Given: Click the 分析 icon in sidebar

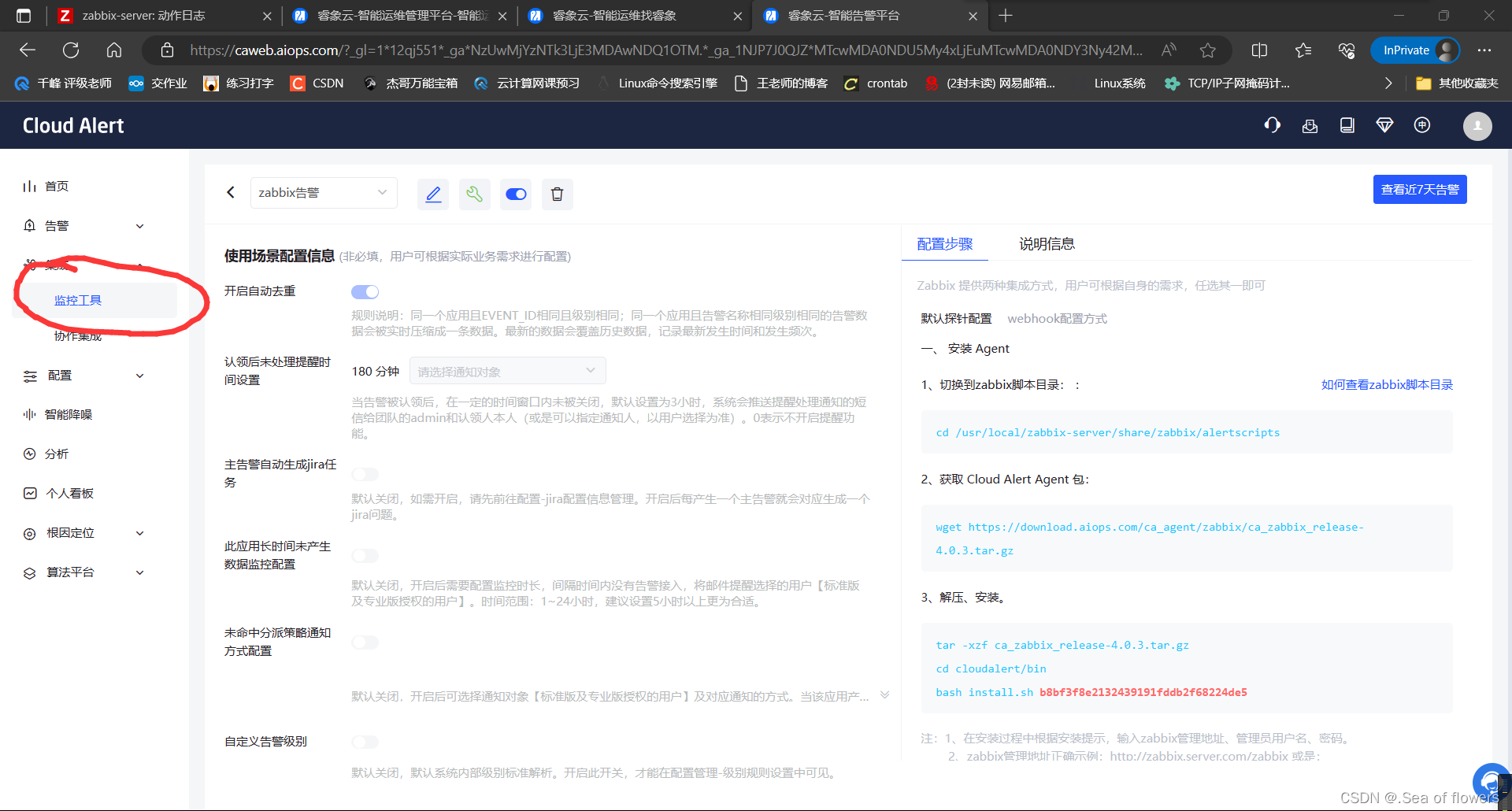Looking at the screenshot, I should click(x=29, y=454).
